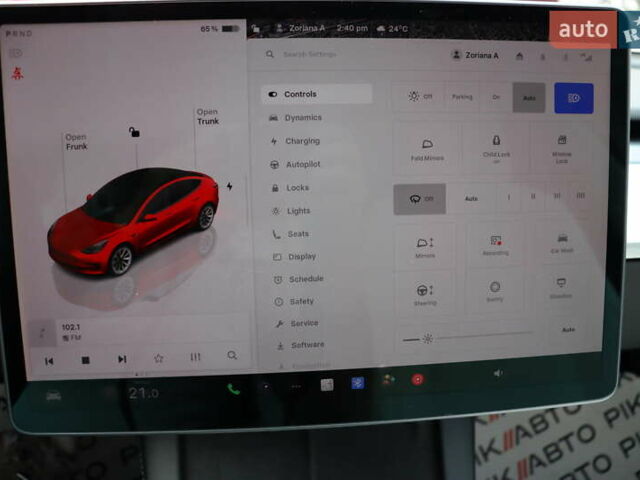Tap the headlight indicator icon at top-left

[x=16, y=53]
